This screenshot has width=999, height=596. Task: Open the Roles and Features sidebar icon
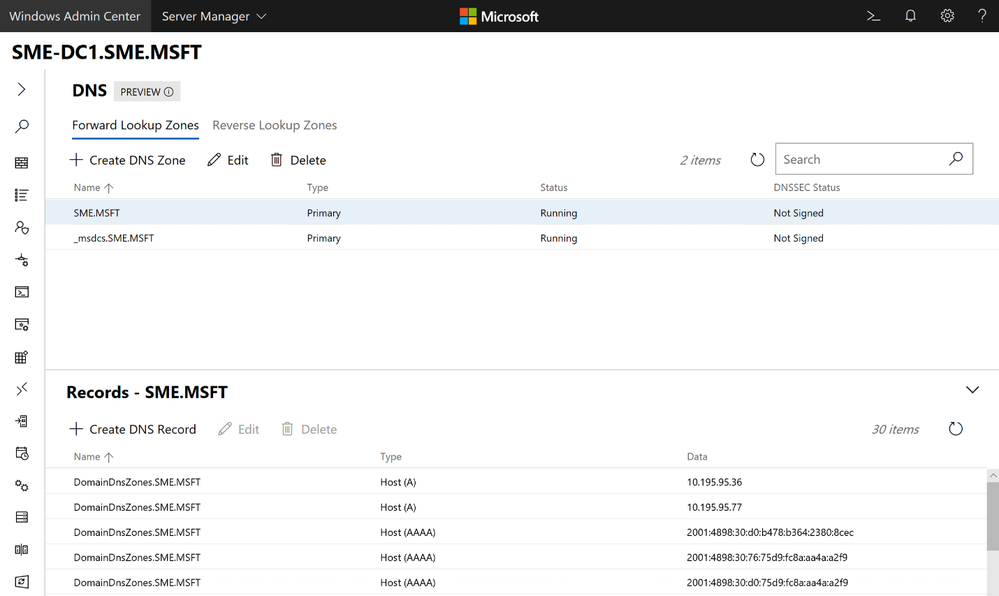click(x=22, y=421)
